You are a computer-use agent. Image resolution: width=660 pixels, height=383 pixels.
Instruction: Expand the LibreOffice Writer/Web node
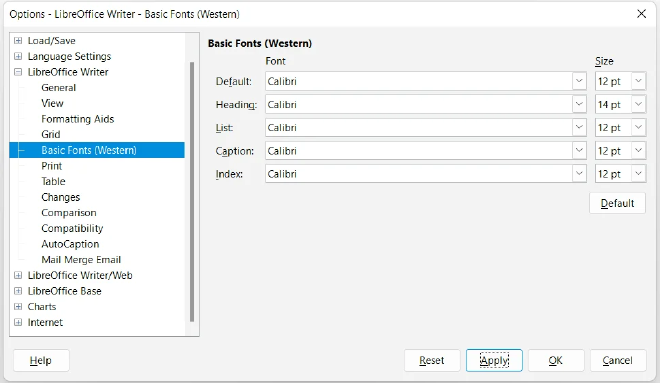click(18, 275)
